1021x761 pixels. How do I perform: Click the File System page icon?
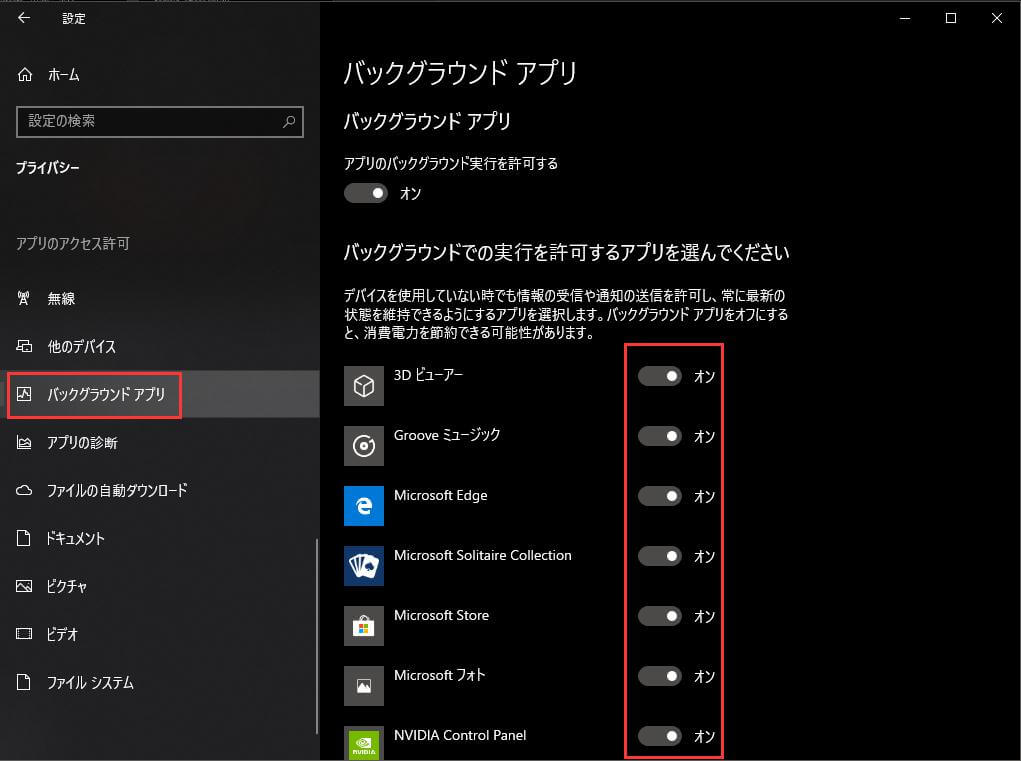[x=23, y=682]
